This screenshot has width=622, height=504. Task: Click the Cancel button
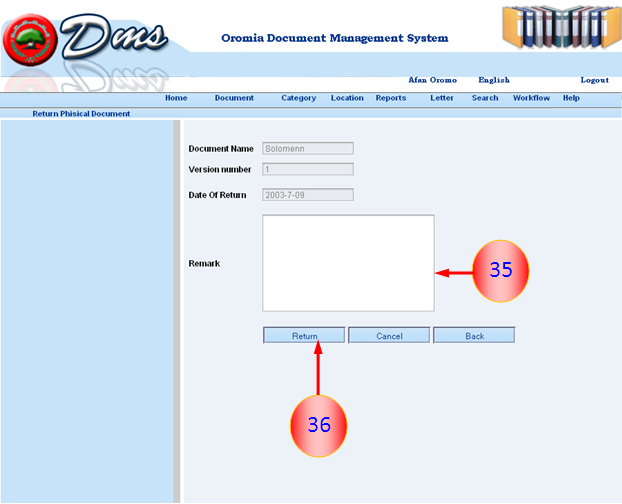[x=389, y=335]
